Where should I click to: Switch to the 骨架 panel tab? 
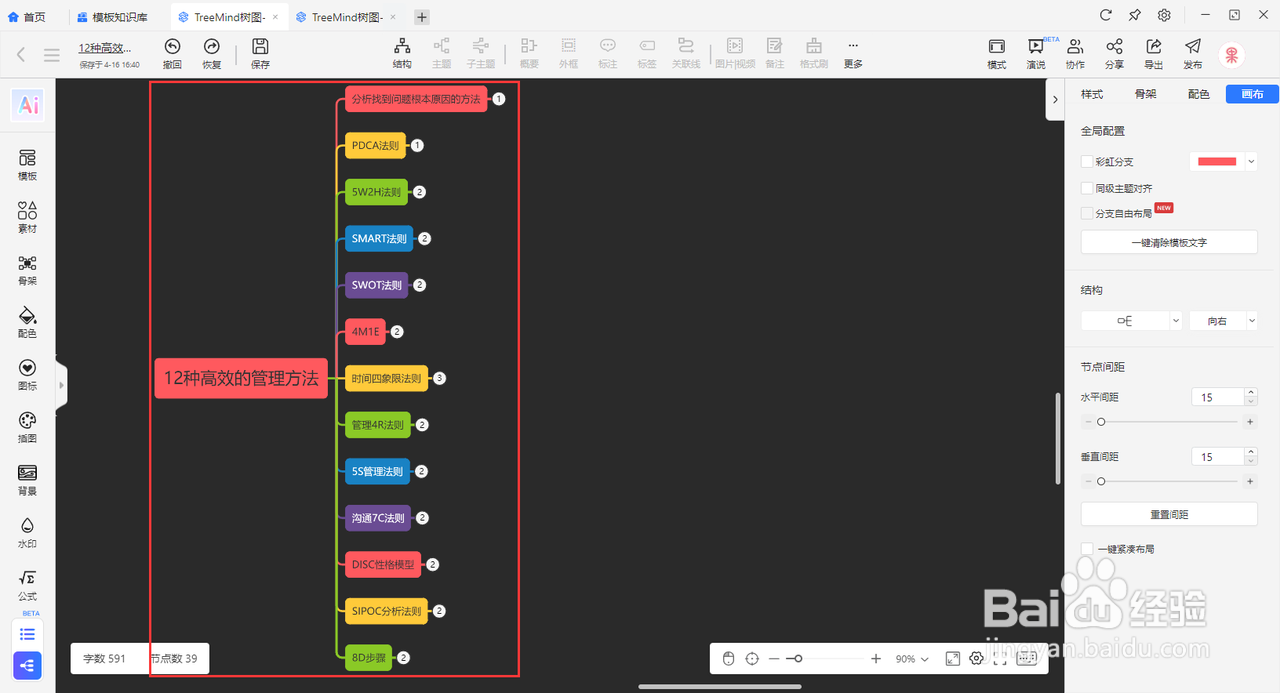(1145, 94)
